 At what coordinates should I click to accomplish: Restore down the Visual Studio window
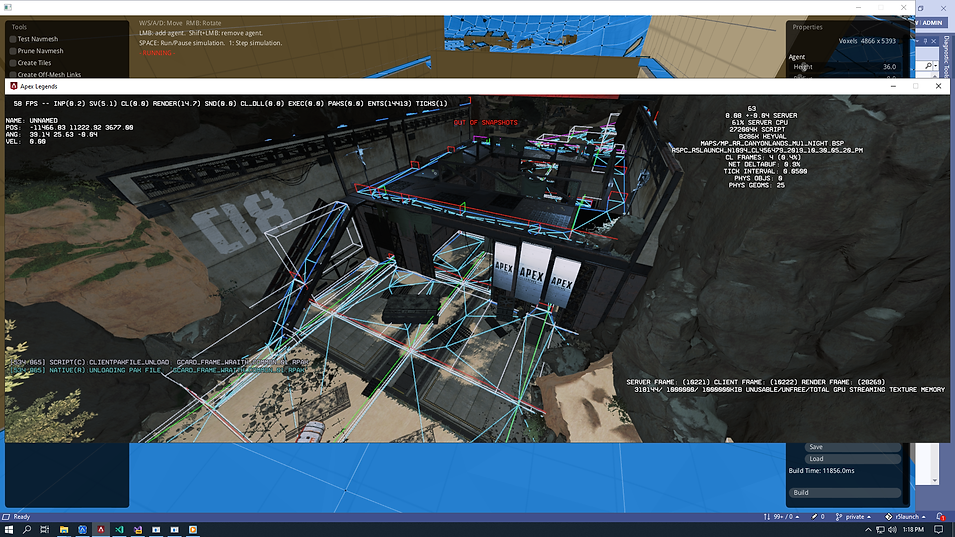click(921, 9)
